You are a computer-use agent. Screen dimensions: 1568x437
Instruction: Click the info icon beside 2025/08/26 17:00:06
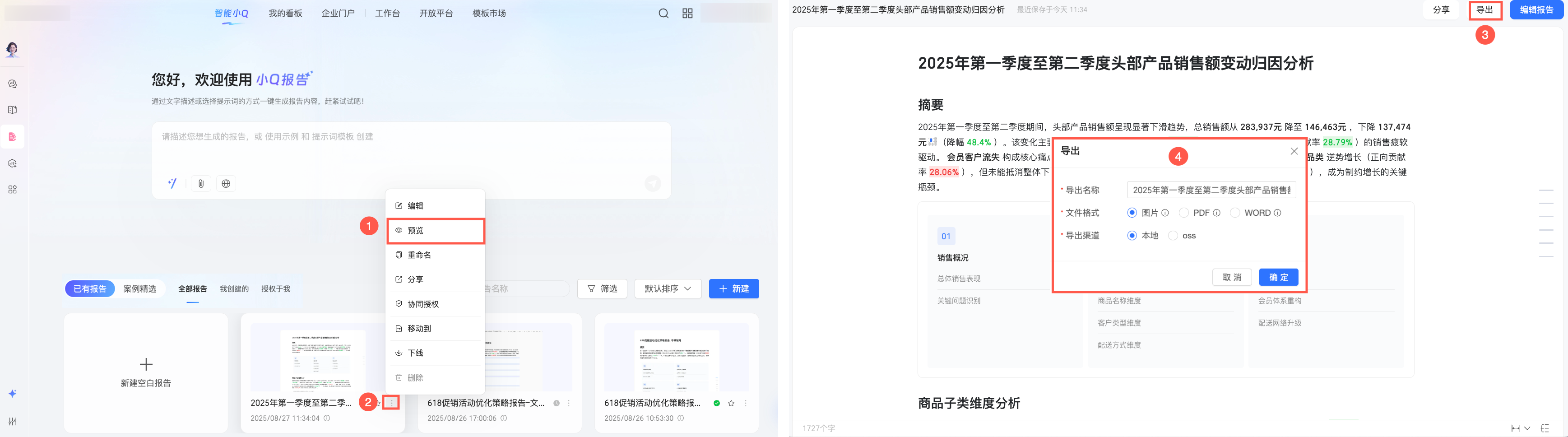pos(503,418)
